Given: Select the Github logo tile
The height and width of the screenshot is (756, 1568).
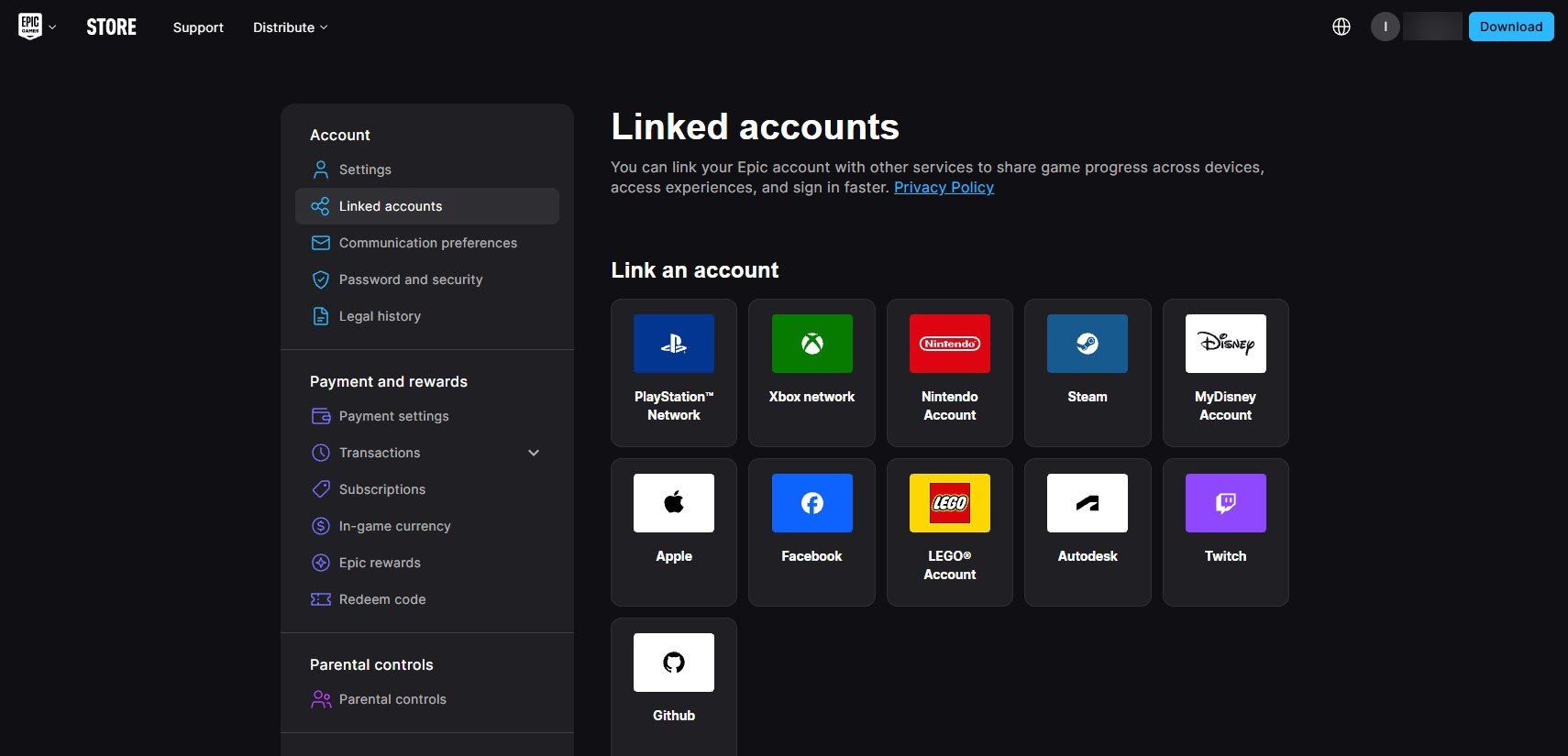Looking at the screenshot, I should point(674,663).
